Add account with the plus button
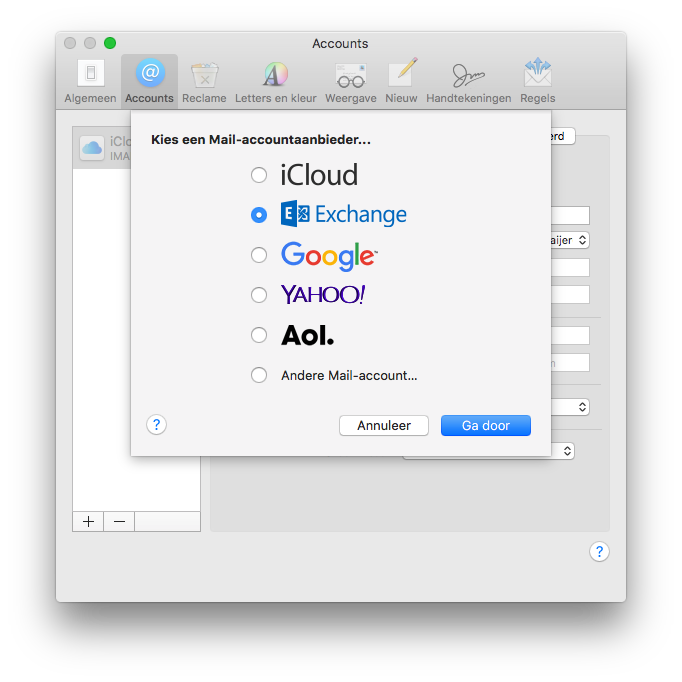Screen dimensions: 682x682 pos(88,521)
